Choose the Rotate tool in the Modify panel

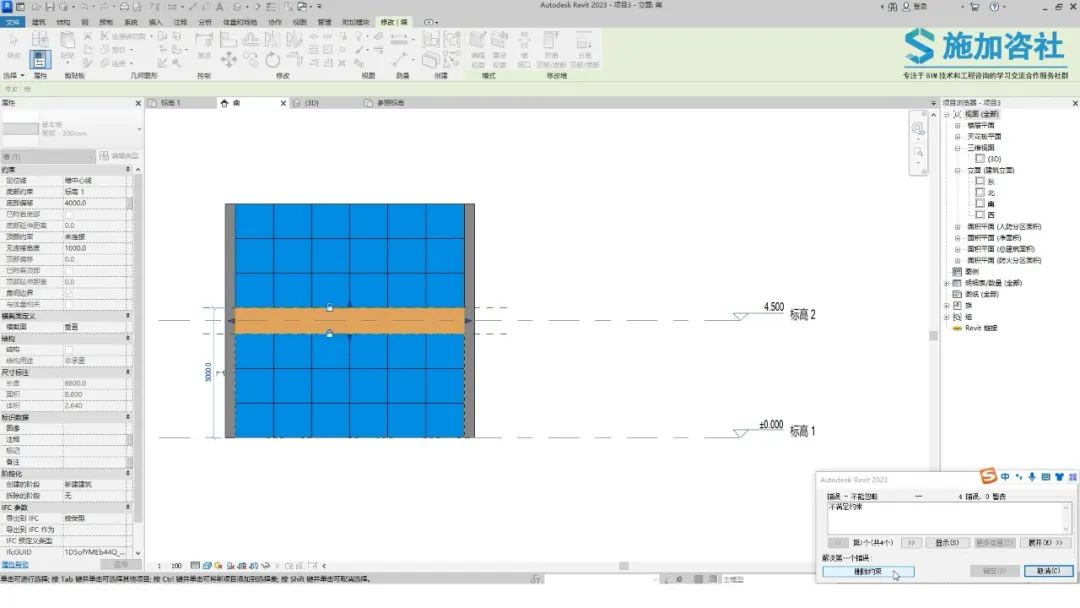click(x=273, y=60)
